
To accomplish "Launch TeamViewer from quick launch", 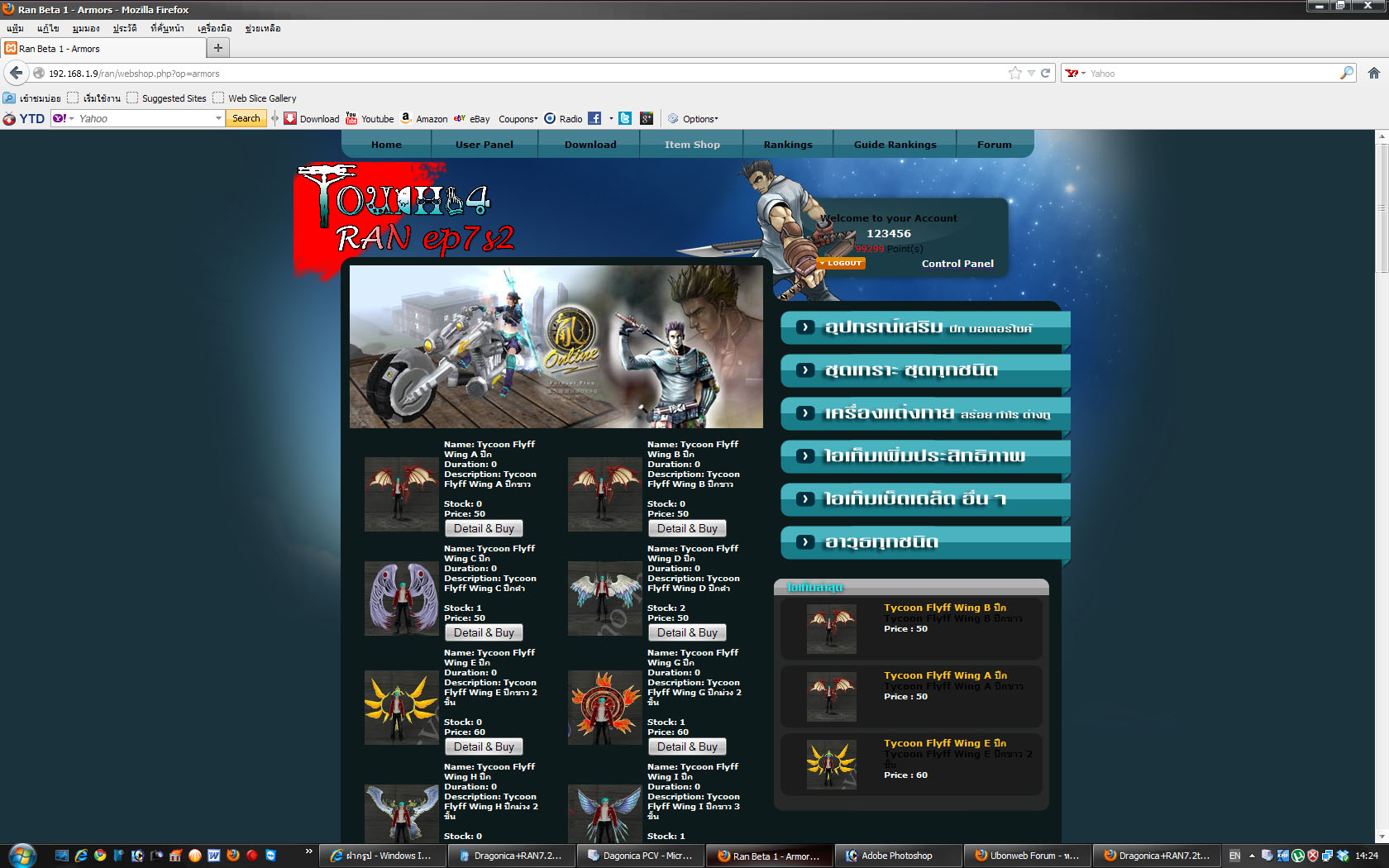I will [270, 856].
